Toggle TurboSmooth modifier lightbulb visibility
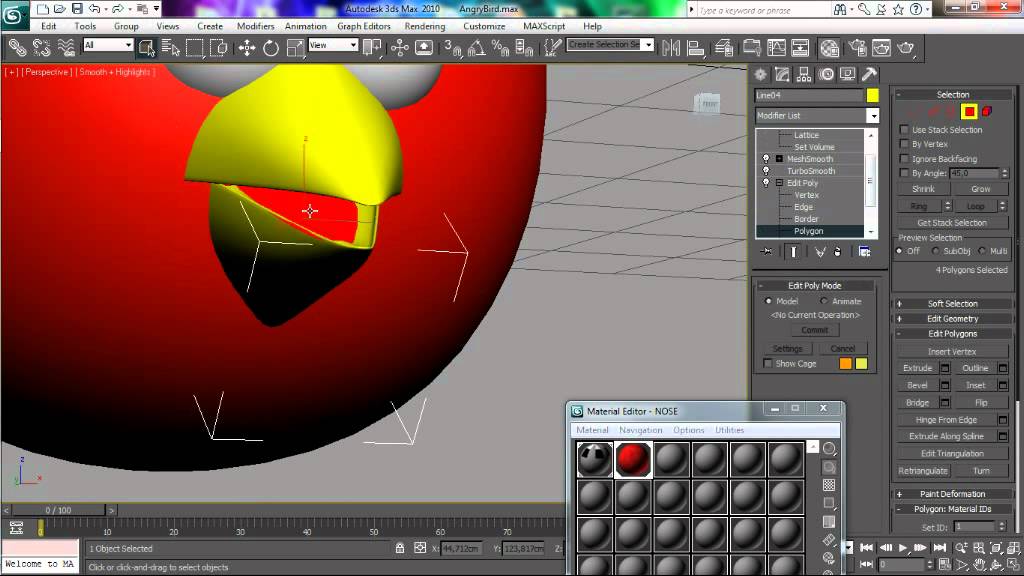1024x576 pixels. click(766, 170)
